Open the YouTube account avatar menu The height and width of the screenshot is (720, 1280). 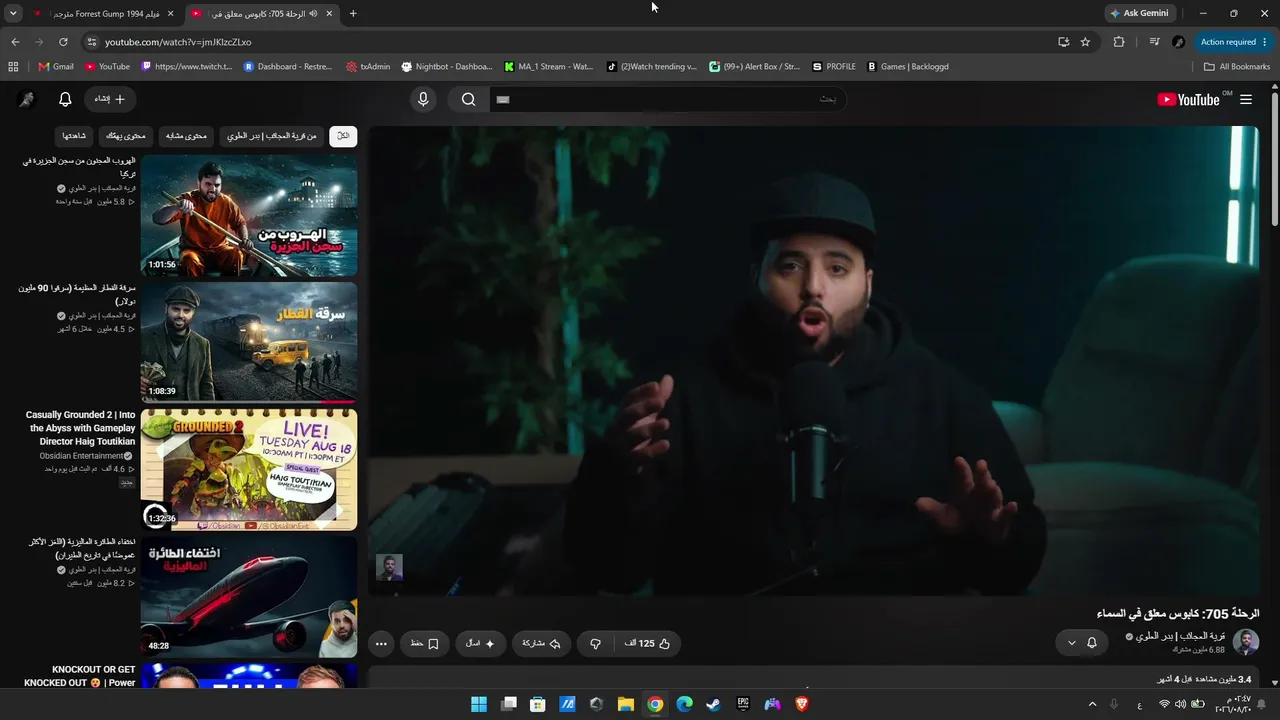click(x=27, y=99)
